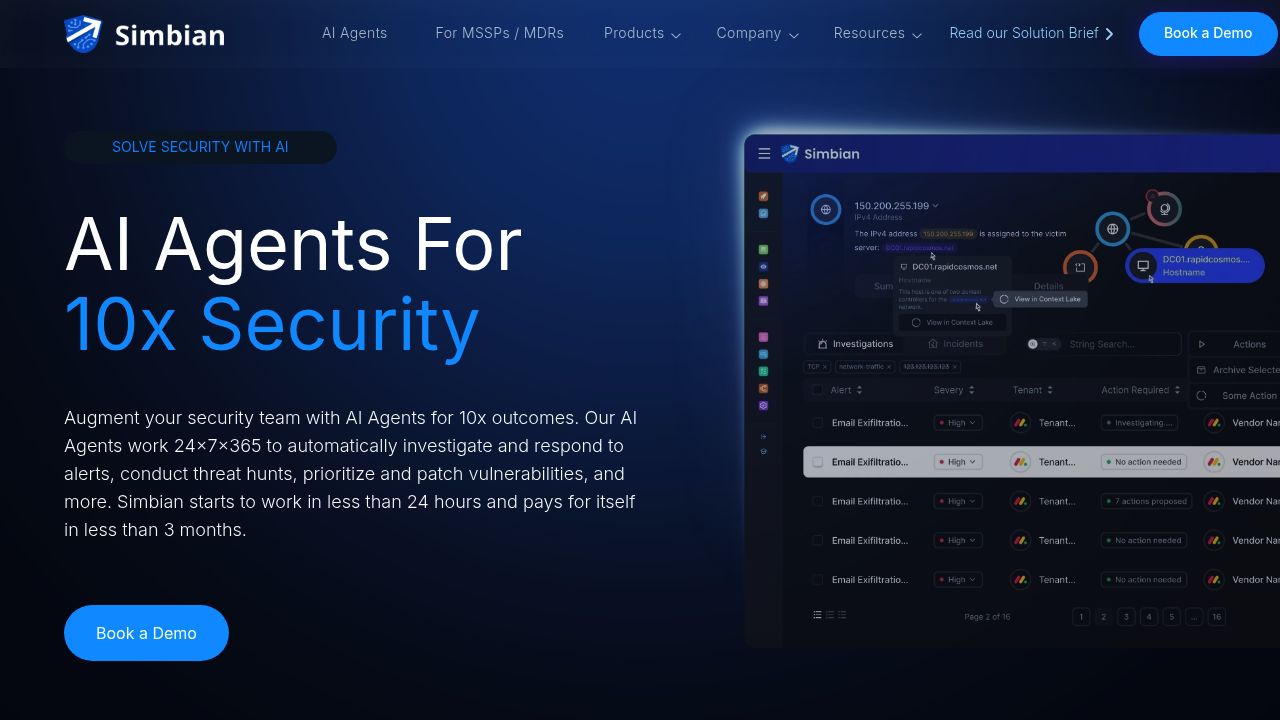Expand the Resources menu chevron
Viewport: 1280px width, 720px height.
[916, 35]
